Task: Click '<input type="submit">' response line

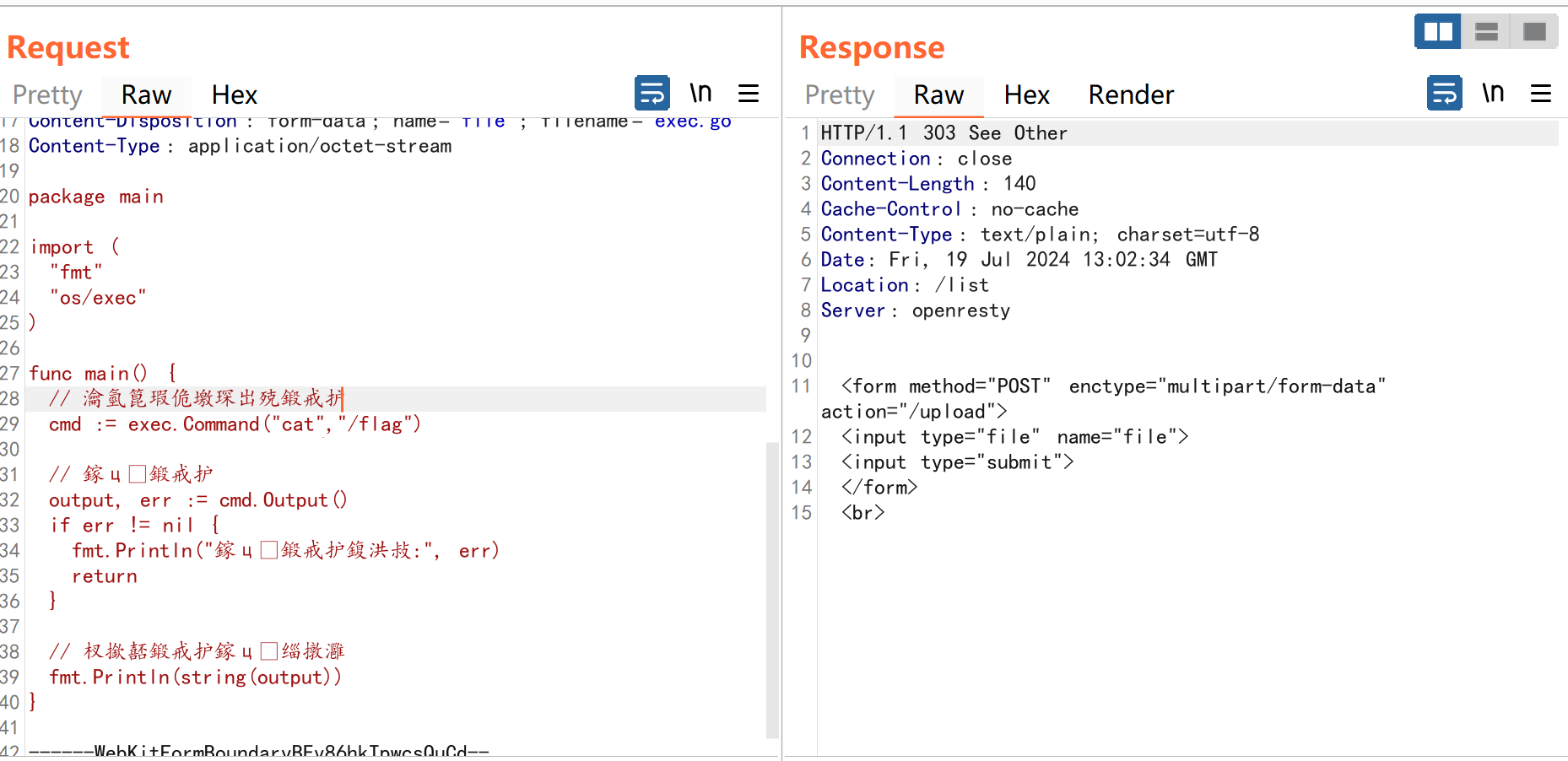Action: pos(958,462)
